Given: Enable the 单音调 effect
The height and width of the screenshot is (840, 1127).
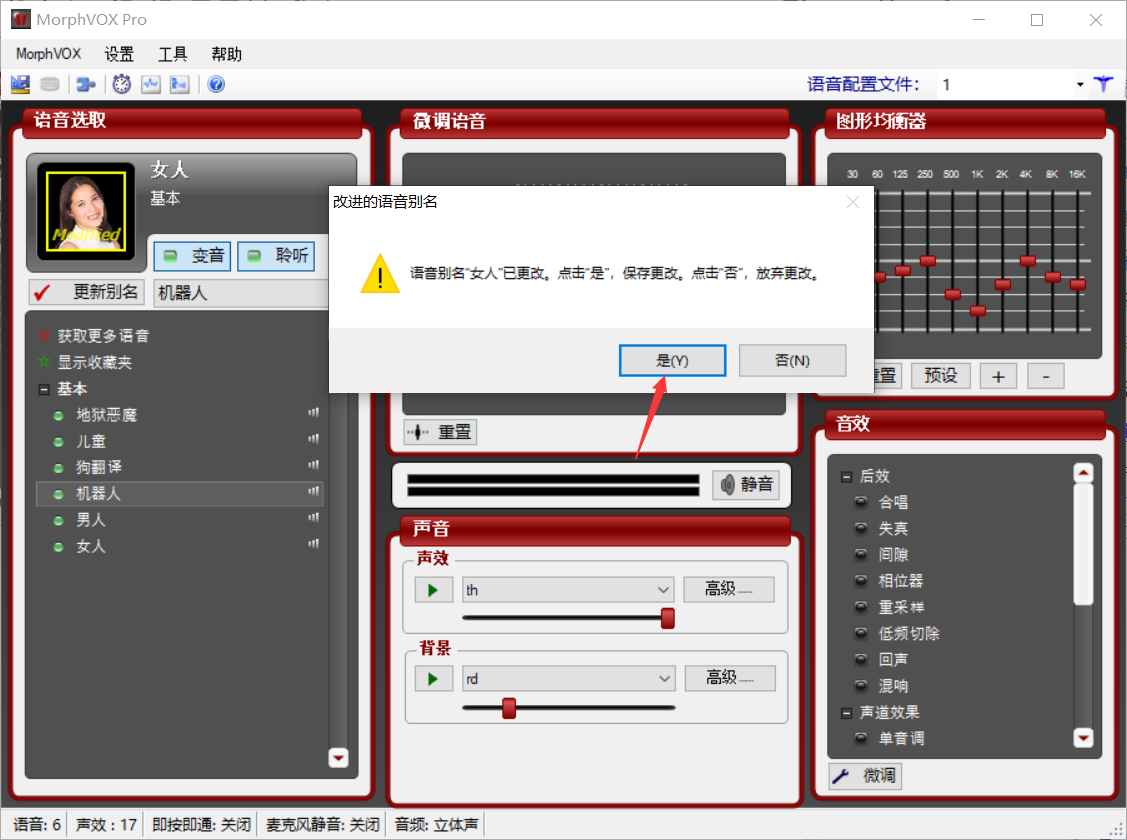Looking at the screenshot, I should (x=861, y=738).
